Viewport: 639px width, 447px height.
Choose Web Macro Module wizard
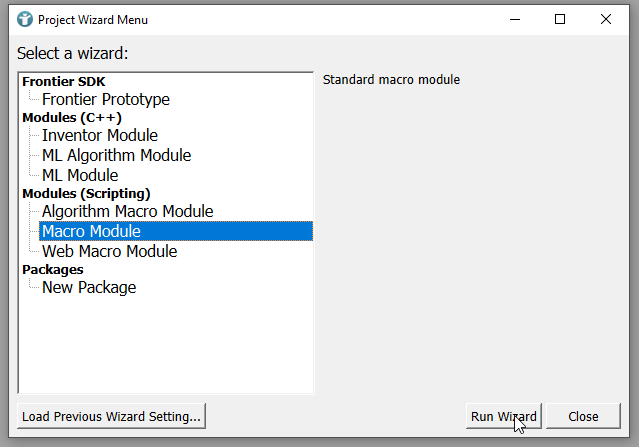tap(109, 251)
